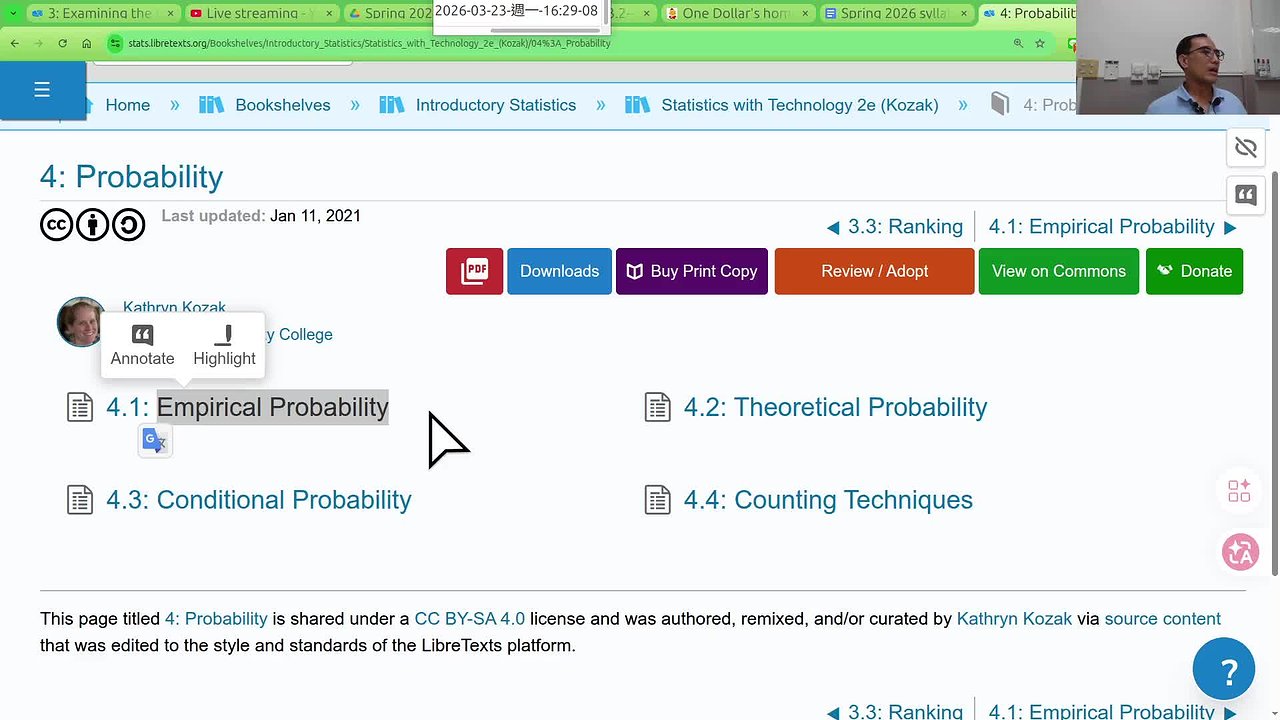Click page icon beside 4.3 Conditional Probability
Viewport: 1280px width, 720px height.
pos(80,500)
